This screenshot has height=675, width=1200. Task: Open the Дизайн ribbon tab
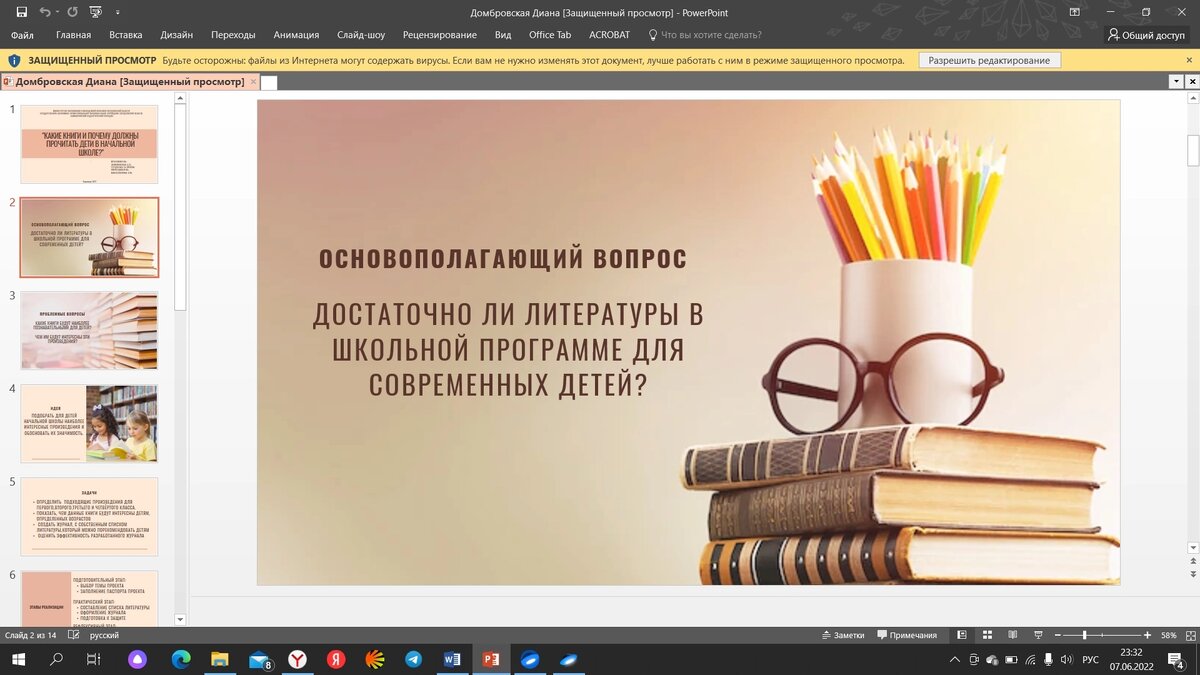[x=177, y=34]
